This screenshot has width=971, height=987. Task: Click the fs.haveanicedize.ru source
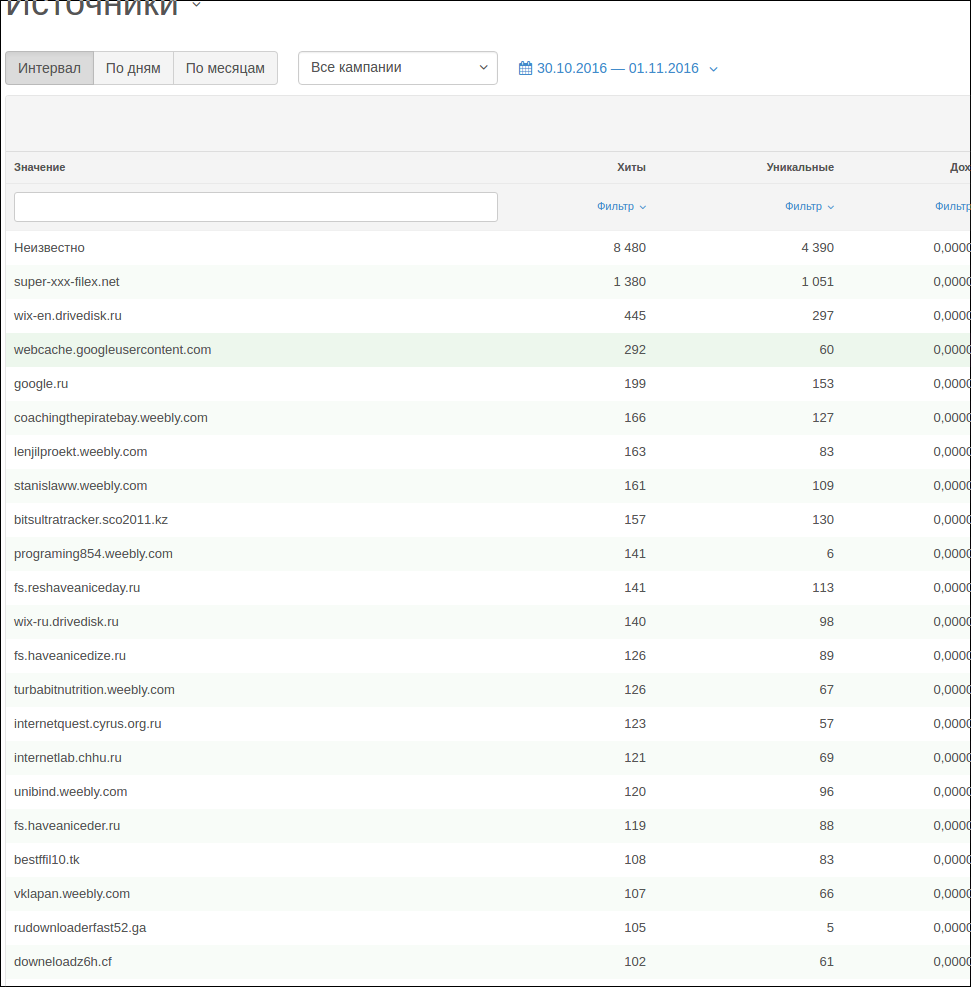click(70, 656)
